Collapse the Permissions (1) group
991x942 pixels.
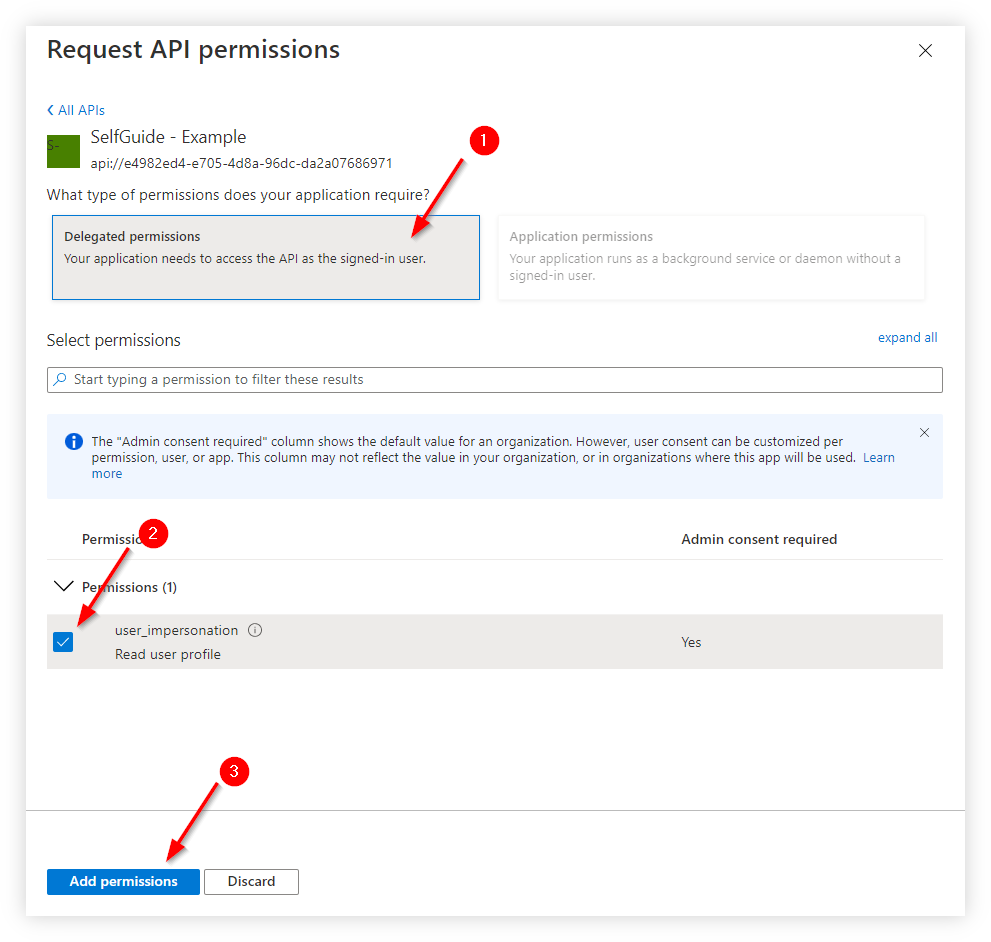coord(64,587)
